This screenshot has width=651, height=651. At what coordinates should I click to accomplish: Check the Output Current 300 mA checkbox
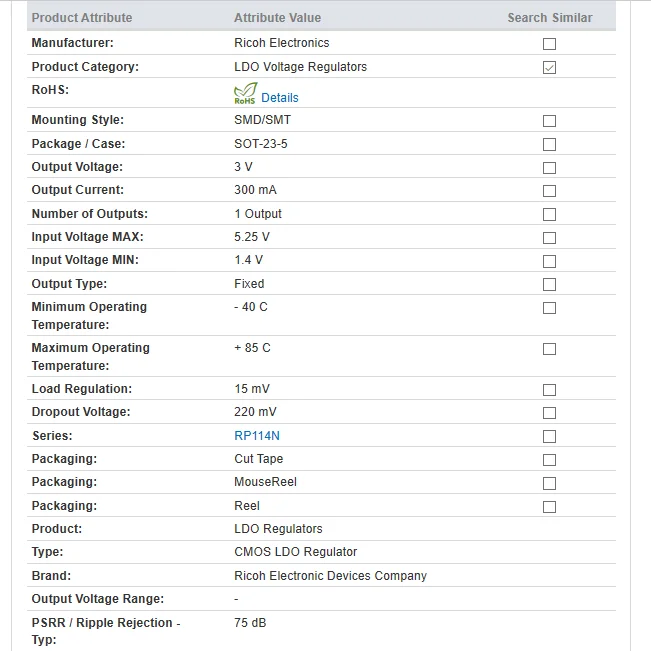click(549, 191)
